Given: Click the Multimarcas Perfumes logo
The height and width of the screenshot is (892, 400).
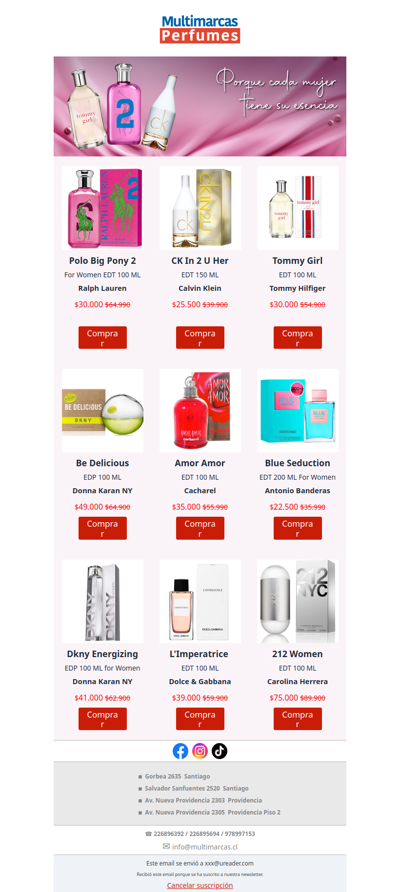Looking at the screenshot, I should pos(200,29).
